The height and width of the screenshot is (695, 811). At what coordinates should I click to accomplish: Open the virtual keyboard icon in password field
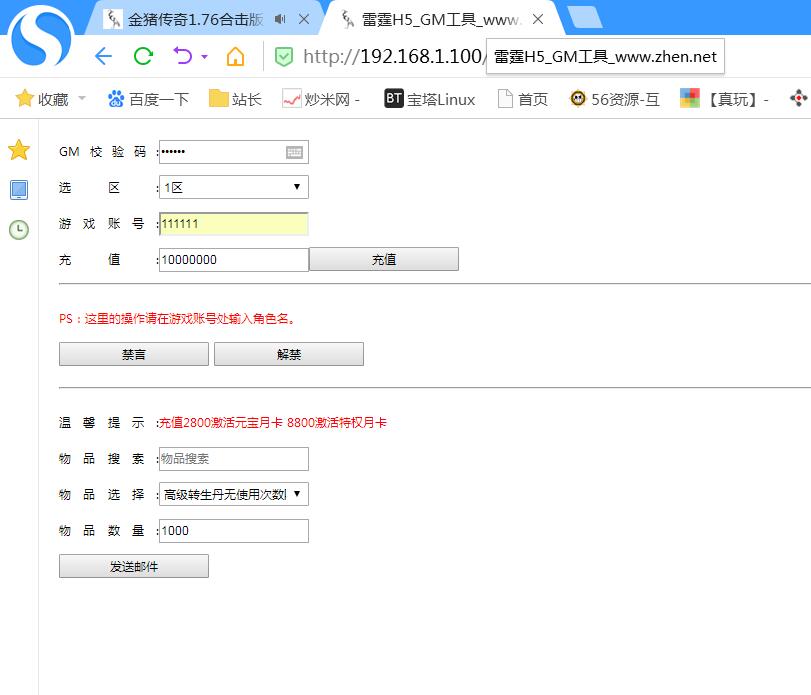tap(294, 152)
